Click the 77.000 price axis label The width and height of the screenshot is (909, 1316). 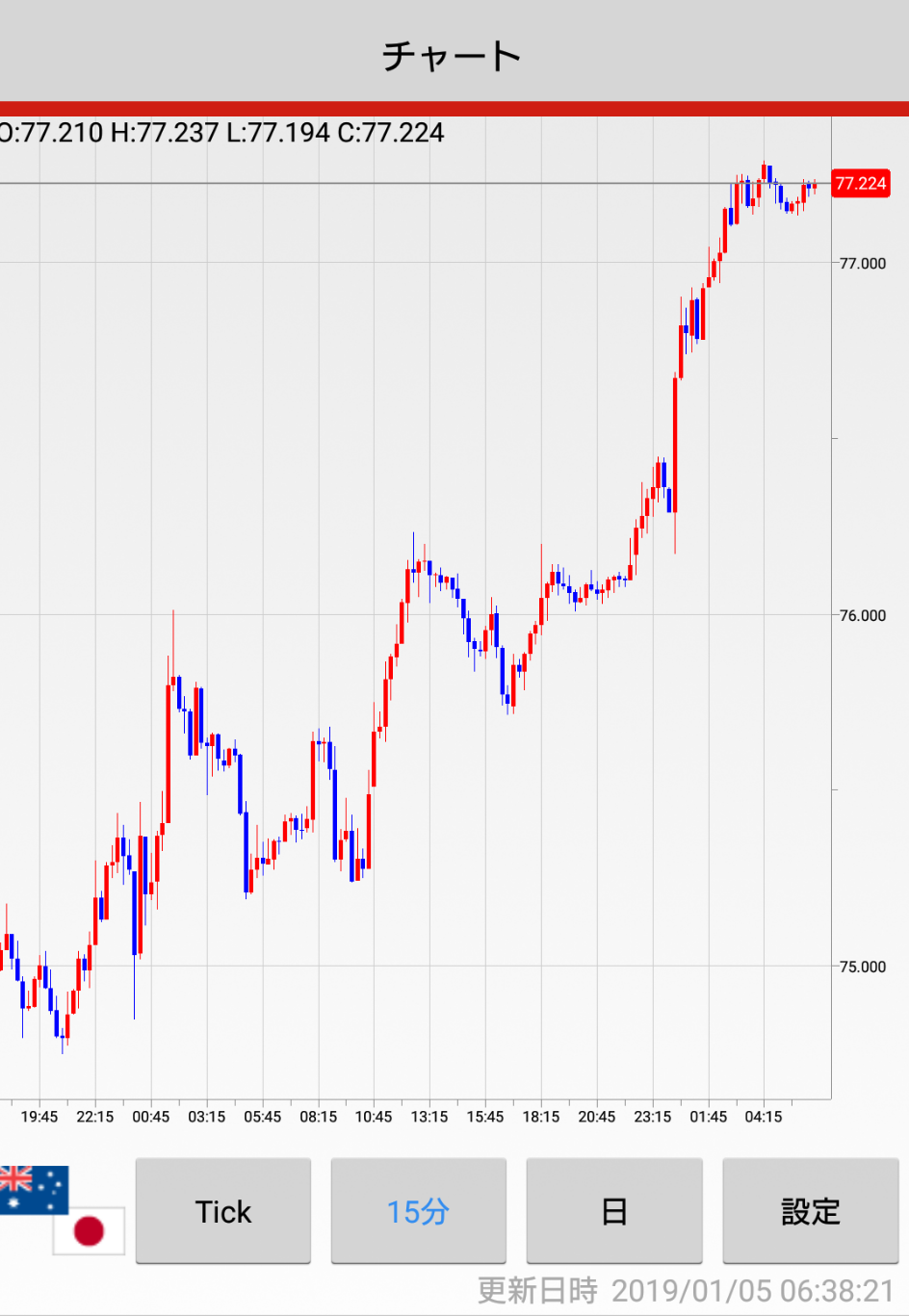(x=862, y=263)
